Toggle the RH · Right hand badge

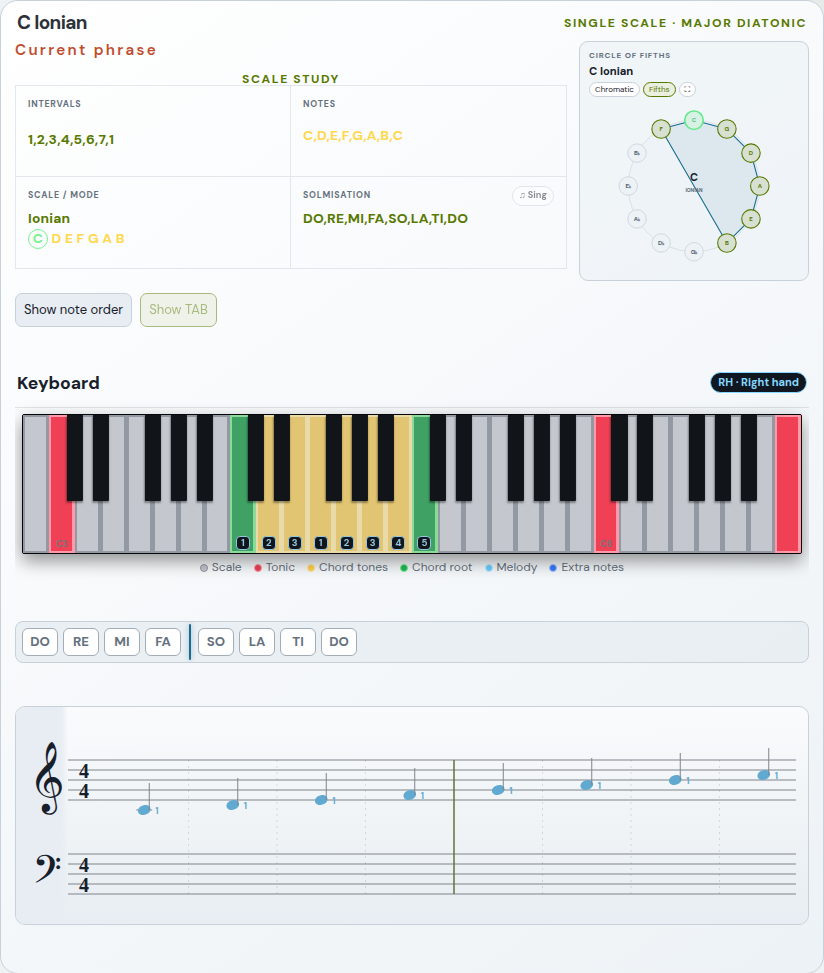(758, 382)
